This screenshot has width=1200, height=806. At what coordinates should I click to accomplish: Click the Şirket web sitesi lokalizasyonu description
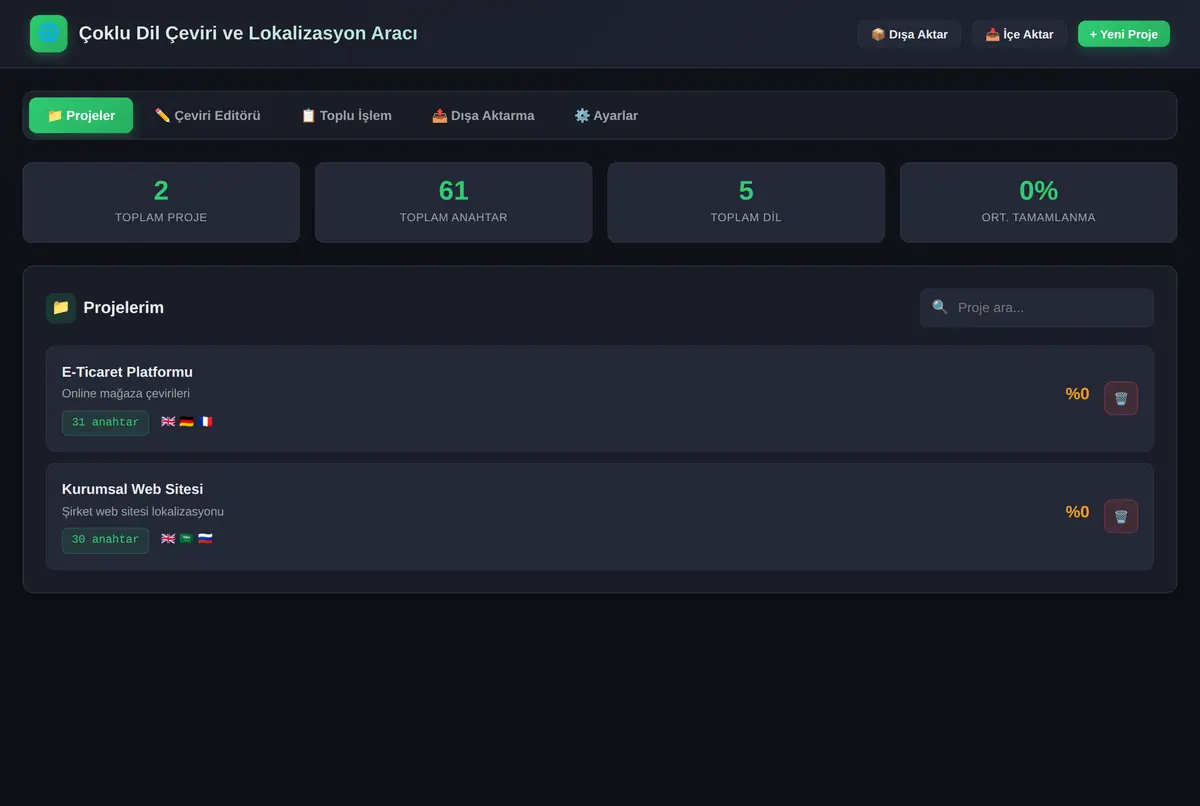pyautogui.click(x=143, y=512)
